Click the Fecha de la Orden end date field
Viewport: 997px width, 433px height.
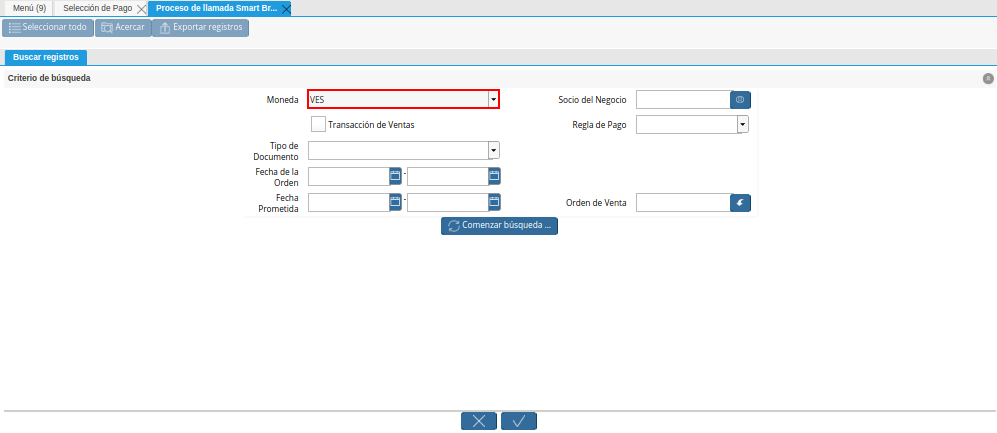click(448, 176)
